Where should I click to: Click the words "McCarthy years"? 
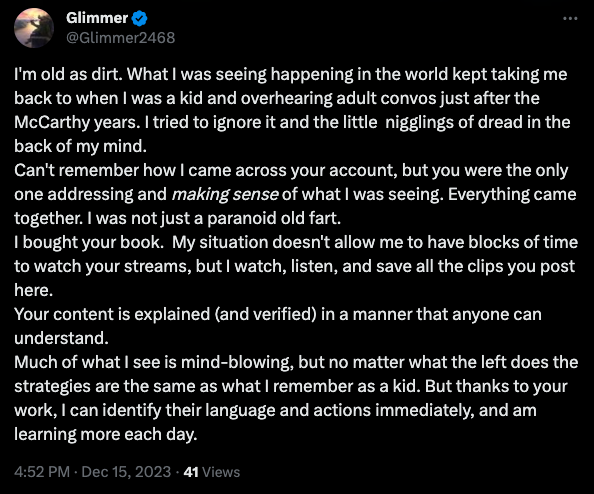(75, 122)
